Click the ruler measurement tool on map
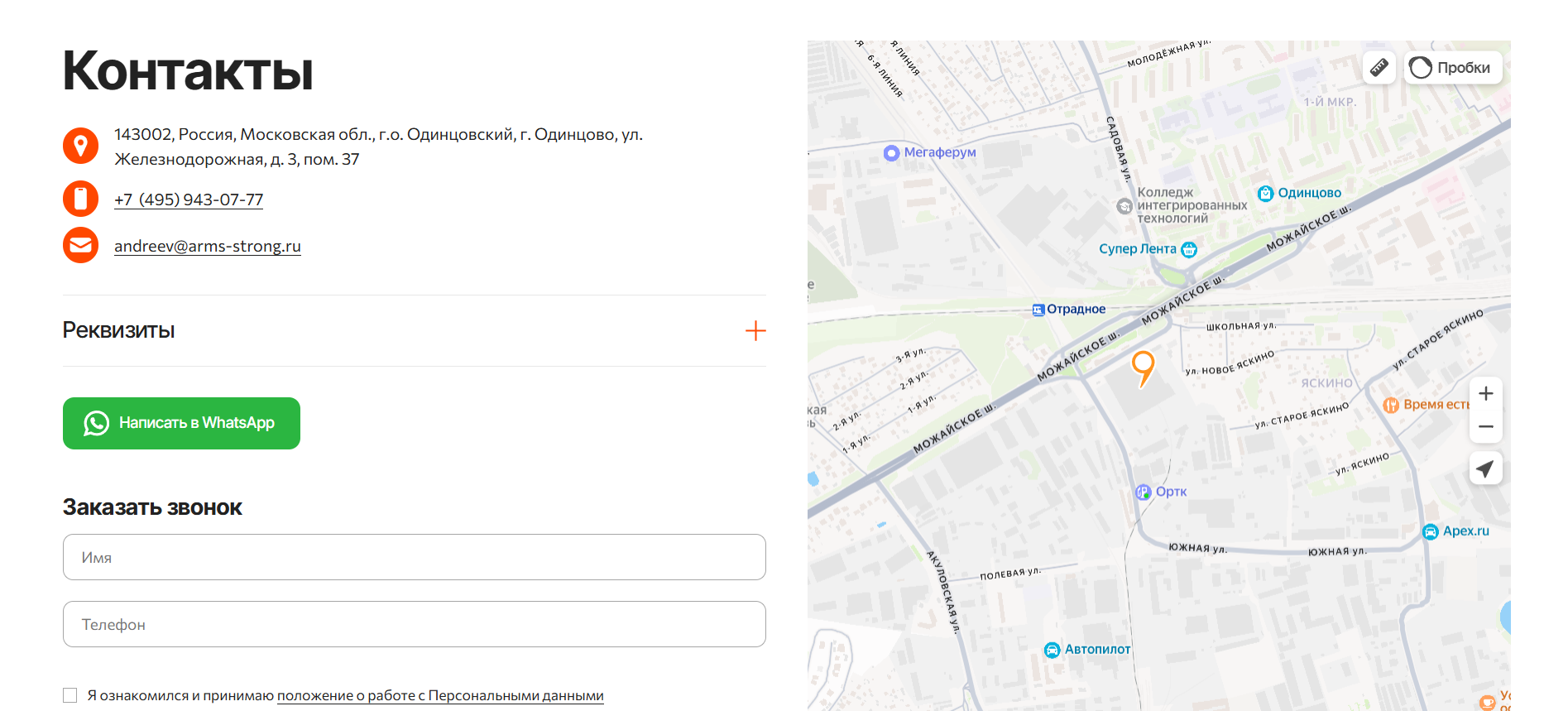 pos(1379,67)
